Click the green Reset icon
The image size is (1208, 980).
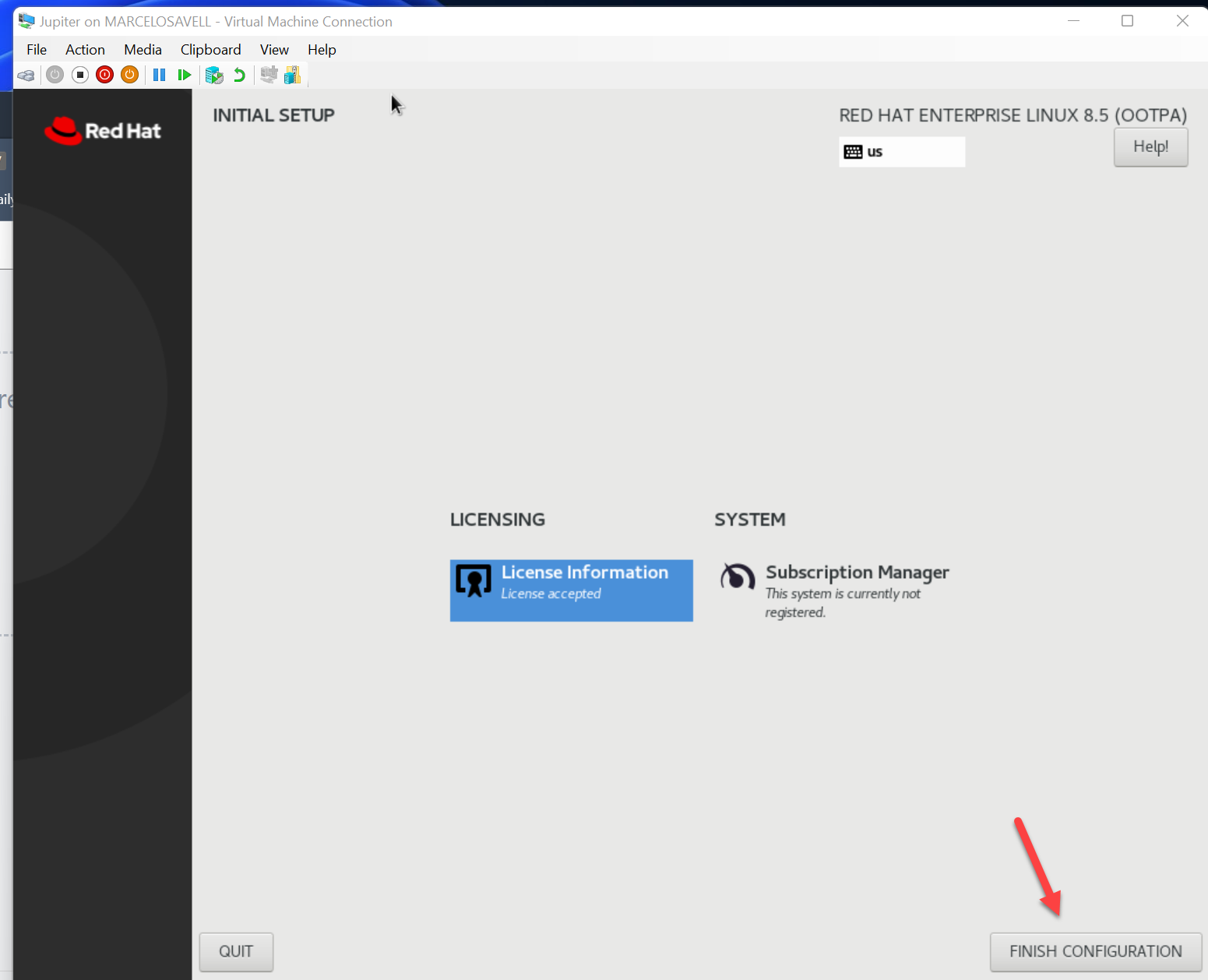pos(185,75)
